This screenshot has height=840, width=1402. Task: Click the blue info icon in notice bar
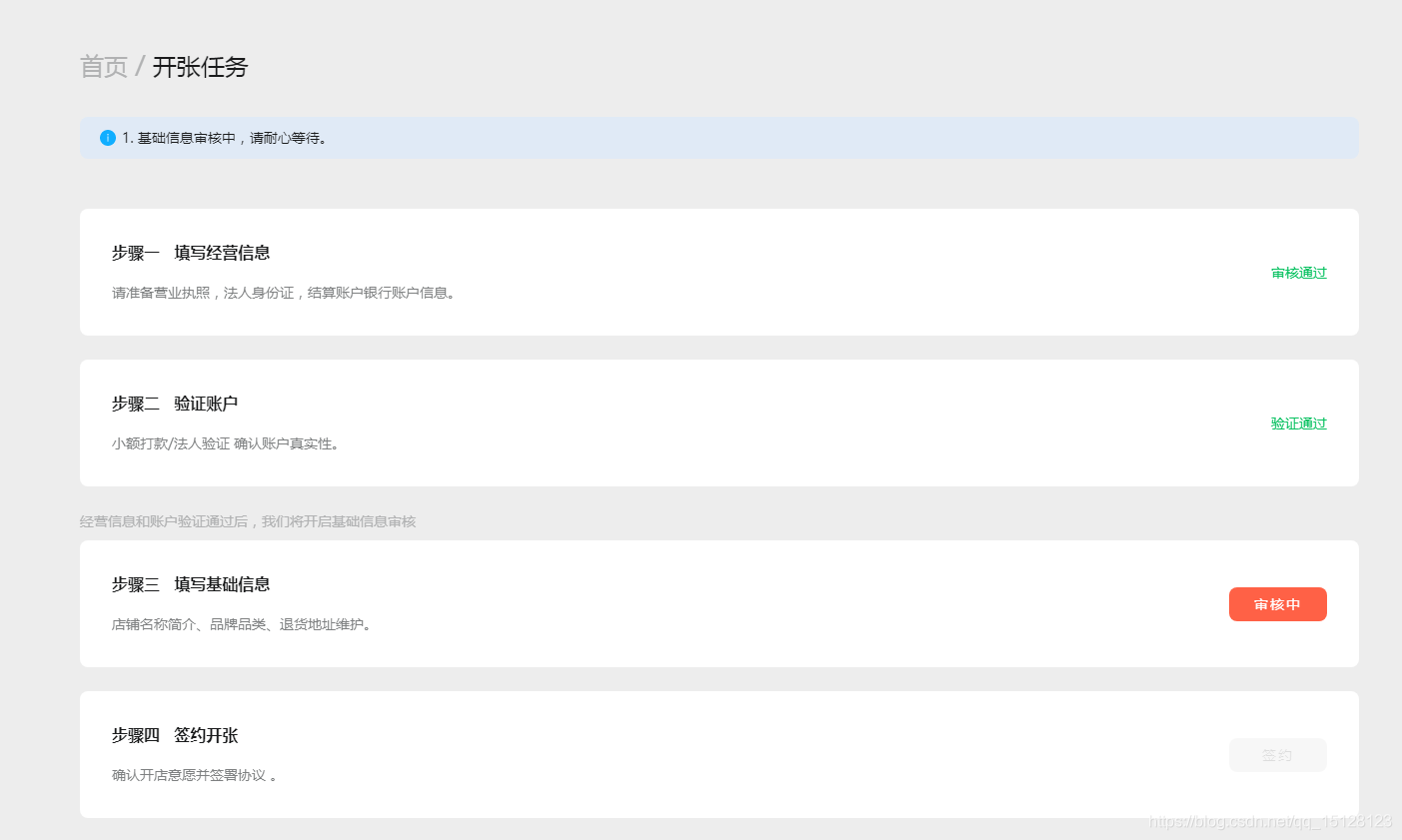point(108,138)
